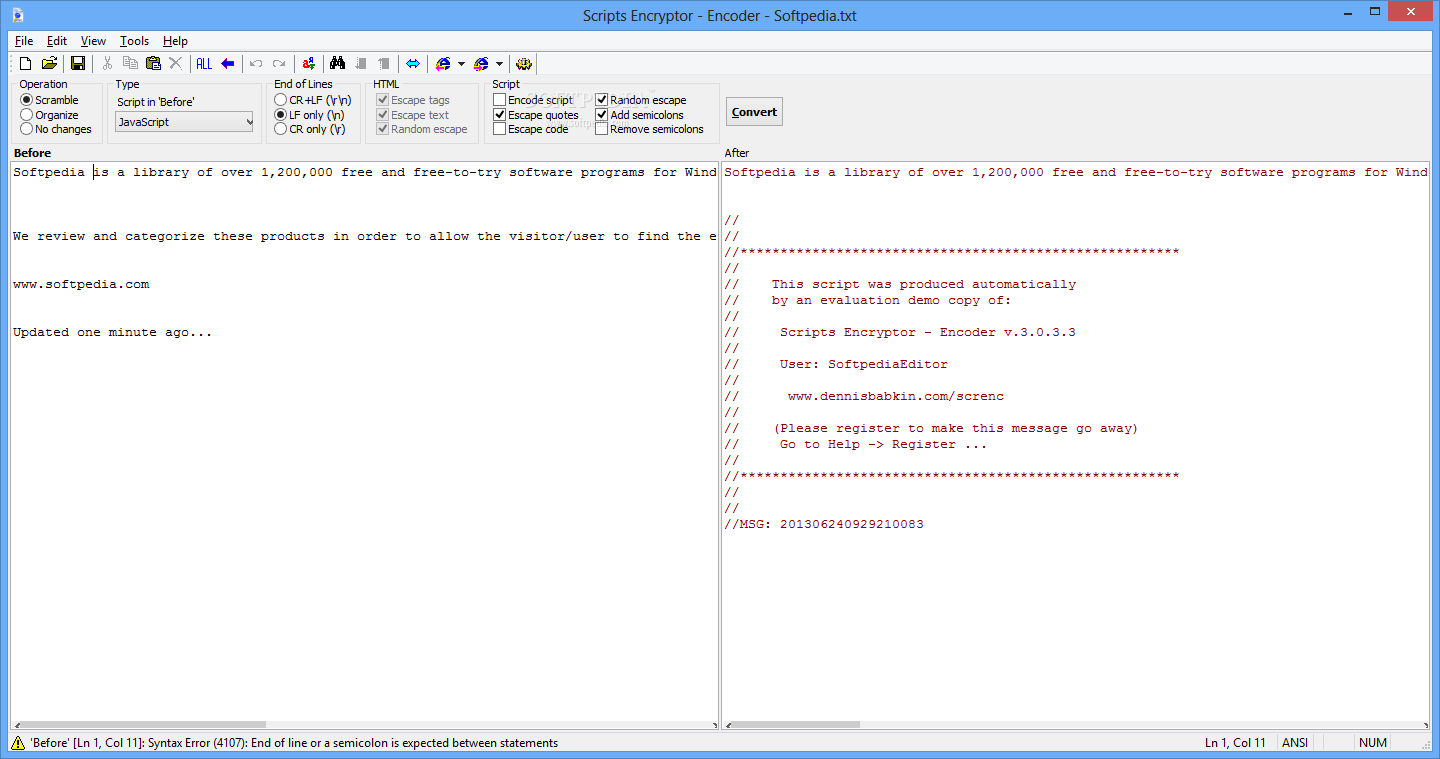
Task: Uncheck Add semicolons option
Action: (x=640, y=115)
